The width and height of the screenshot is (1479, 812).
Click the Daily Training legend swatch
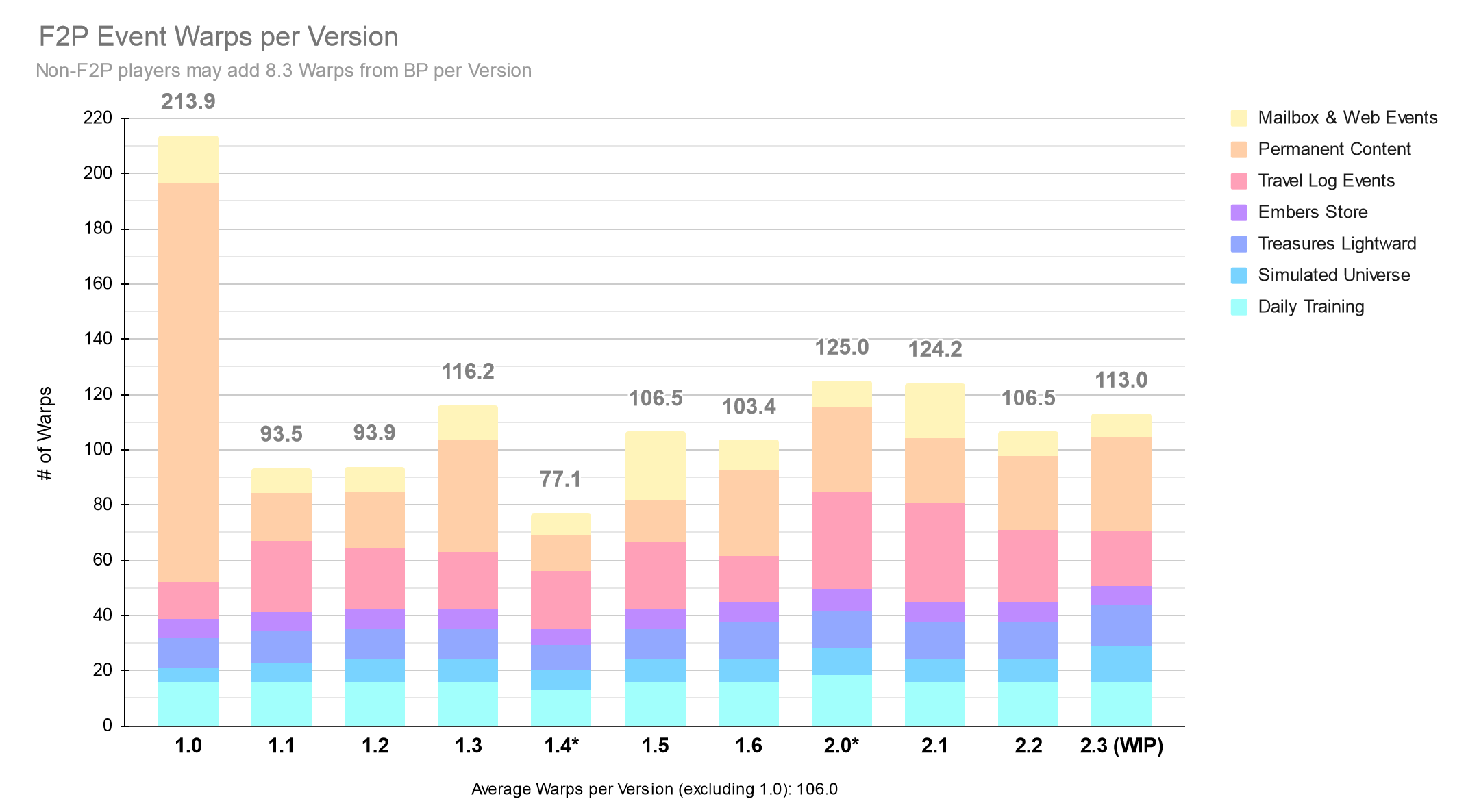tap(1239, 307)
